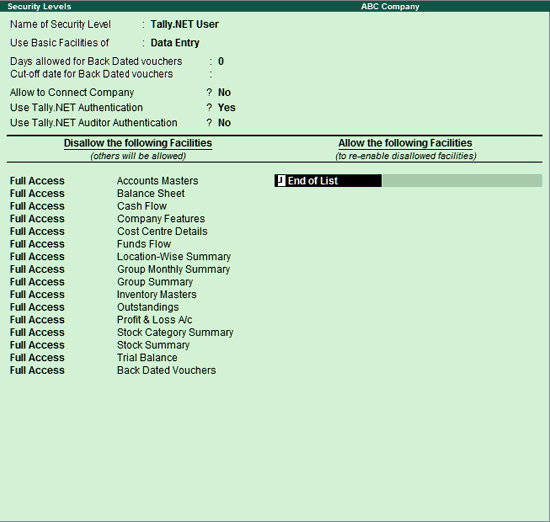Select End of List in Allow facilities
This screenshot has width=550, height=522.
328,181
